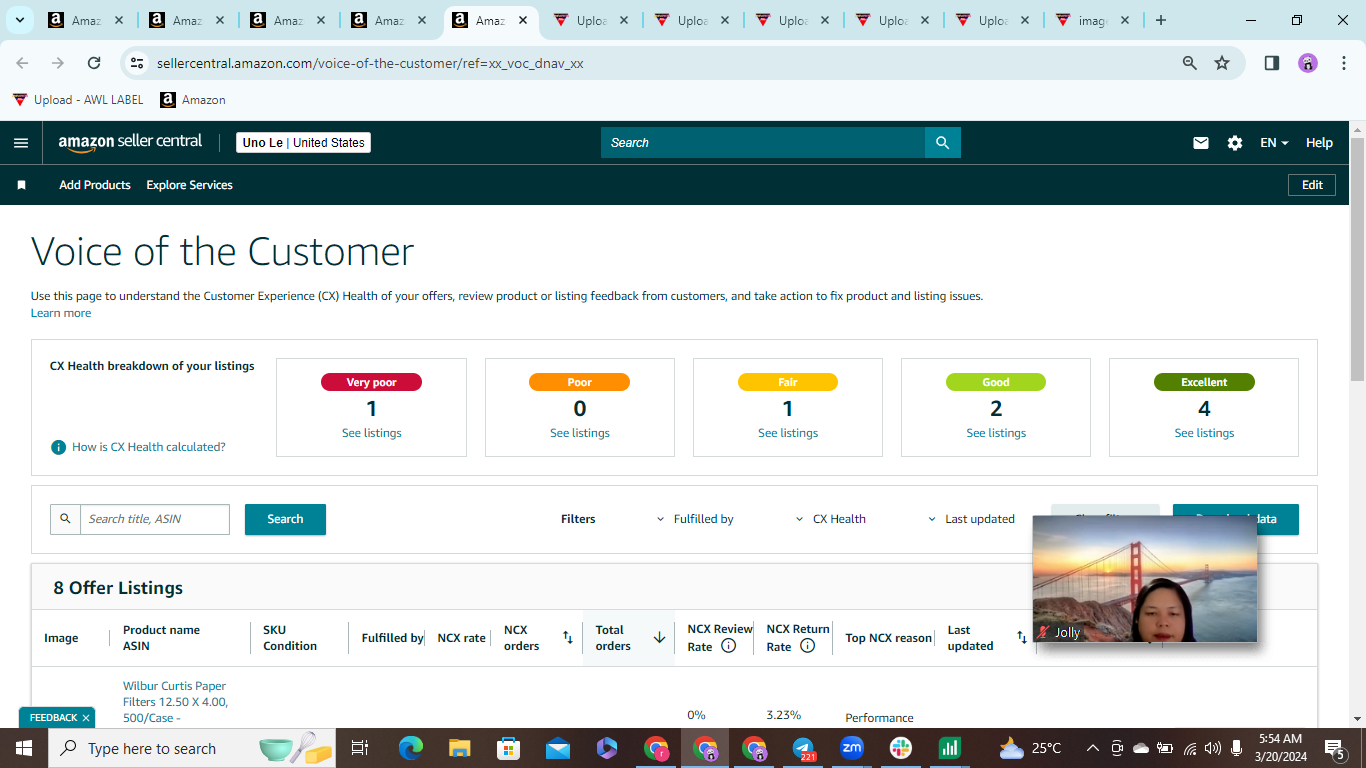
Task: Expand the Last updated filter dropdown
Action: click(x=971, y=519)
